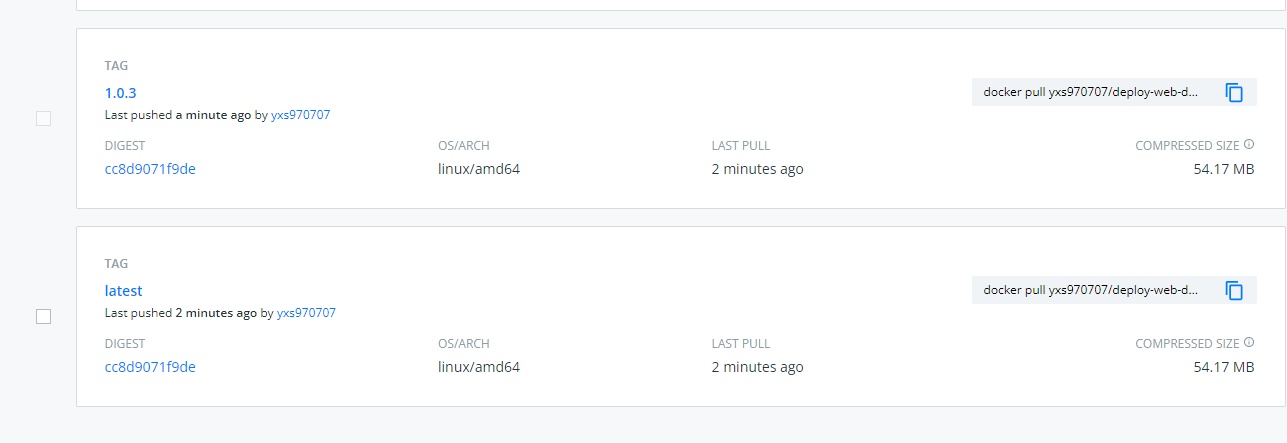This screenshot has height=443, width=1287.
Task: Select the checkbox for tag 1.0.3
Action: 43,119
